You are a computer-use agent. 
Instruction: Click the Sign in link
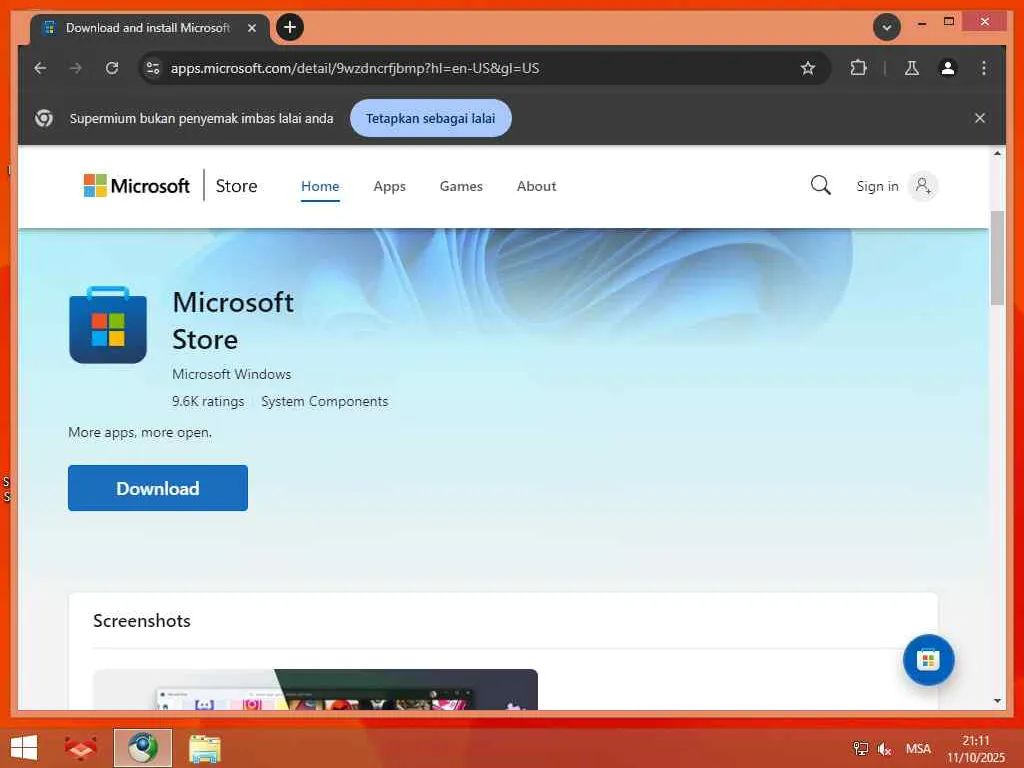pos(877,186)
